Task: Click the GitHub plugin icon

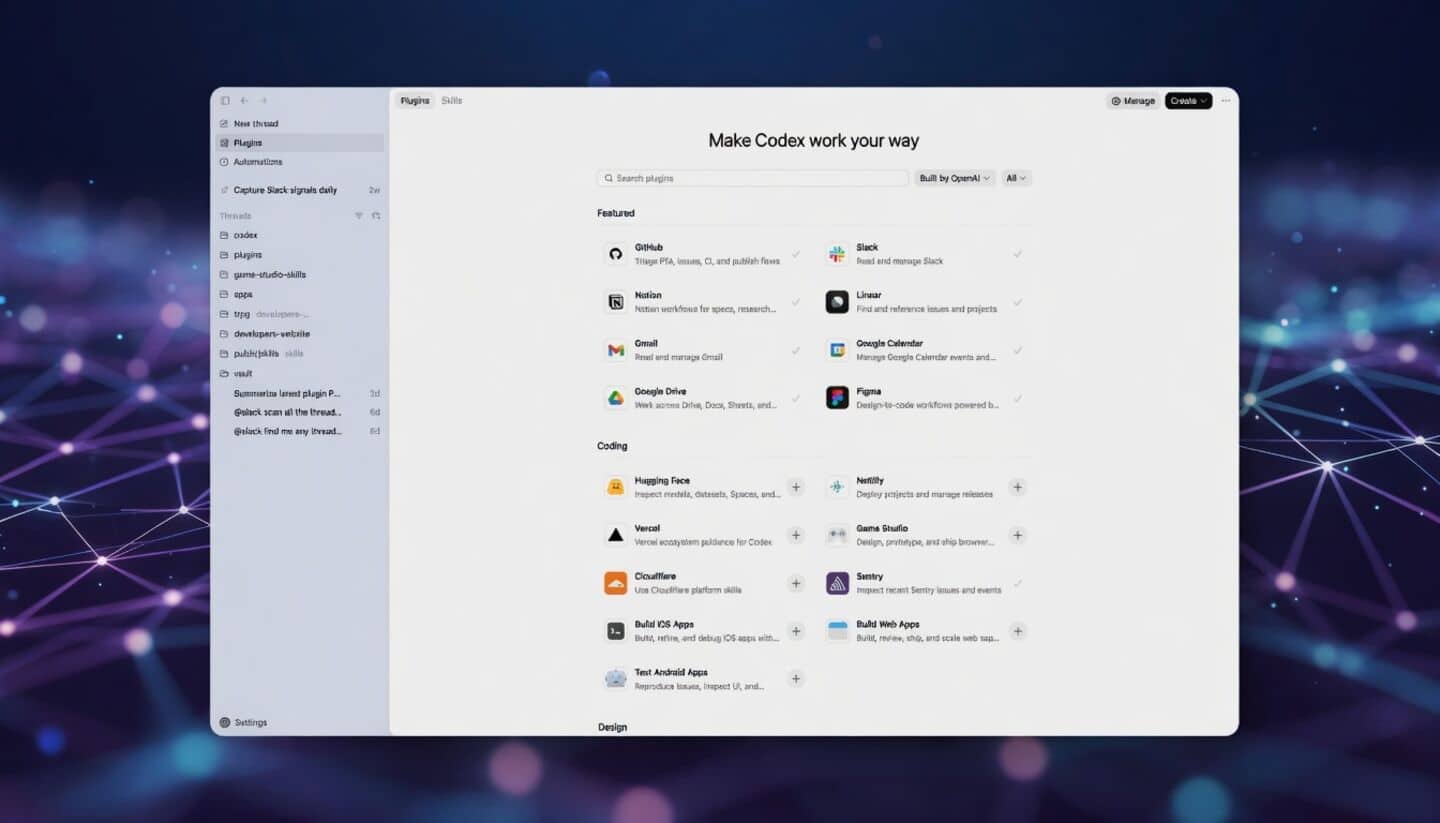Action: pos(616,254)
